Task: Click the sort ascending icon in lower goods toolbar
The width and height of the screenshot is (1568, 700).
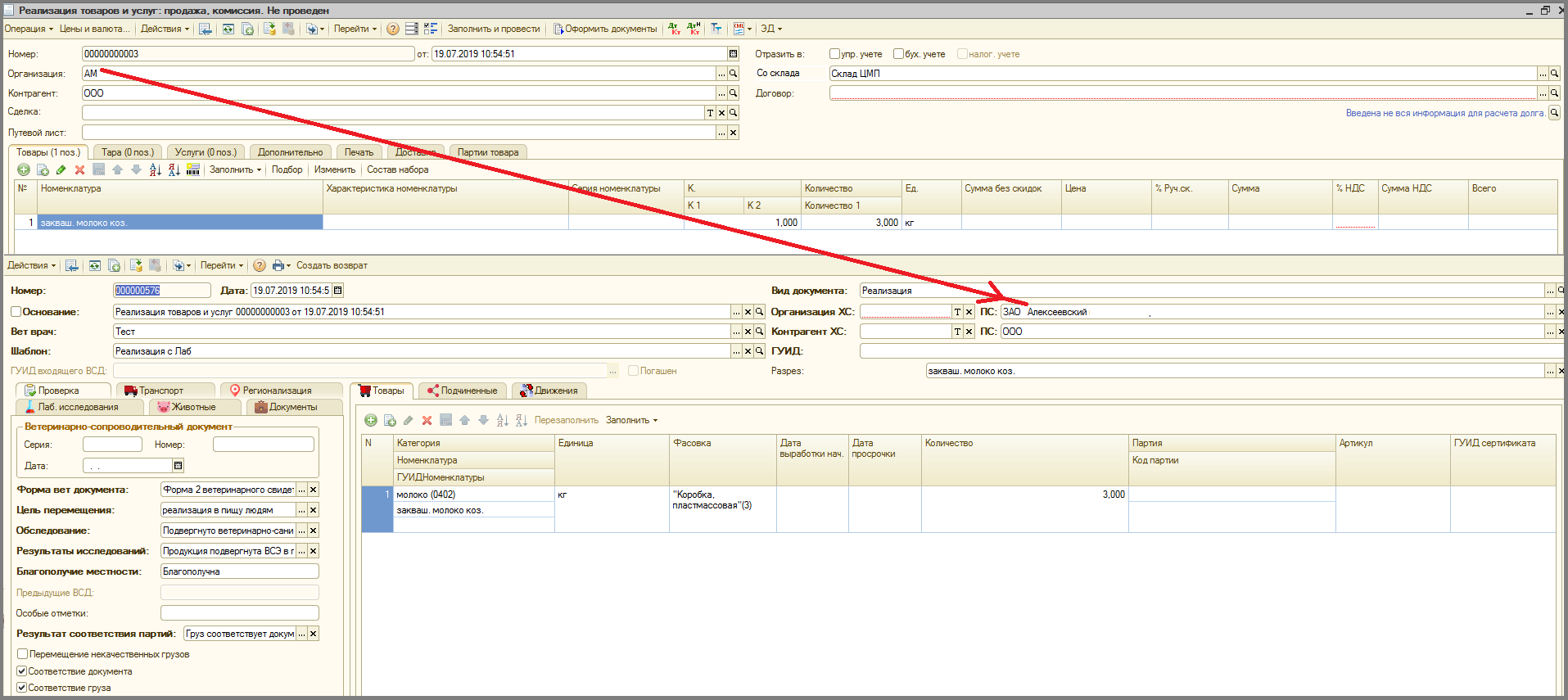Action: point(503,420)
